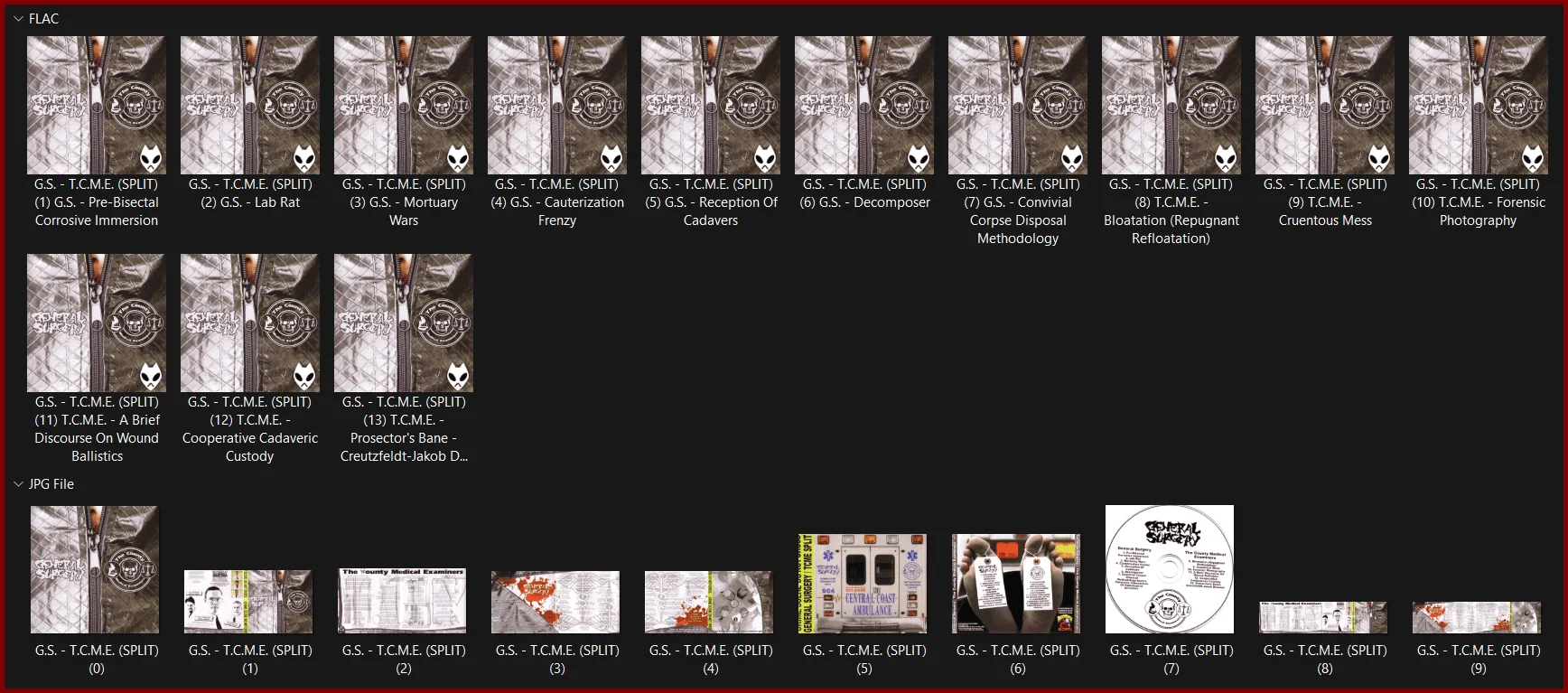Select FLAC track (10) Forensic Photography icon
The width and height of the screenshot is (1568, 693).
click(x=1479, y=105)
